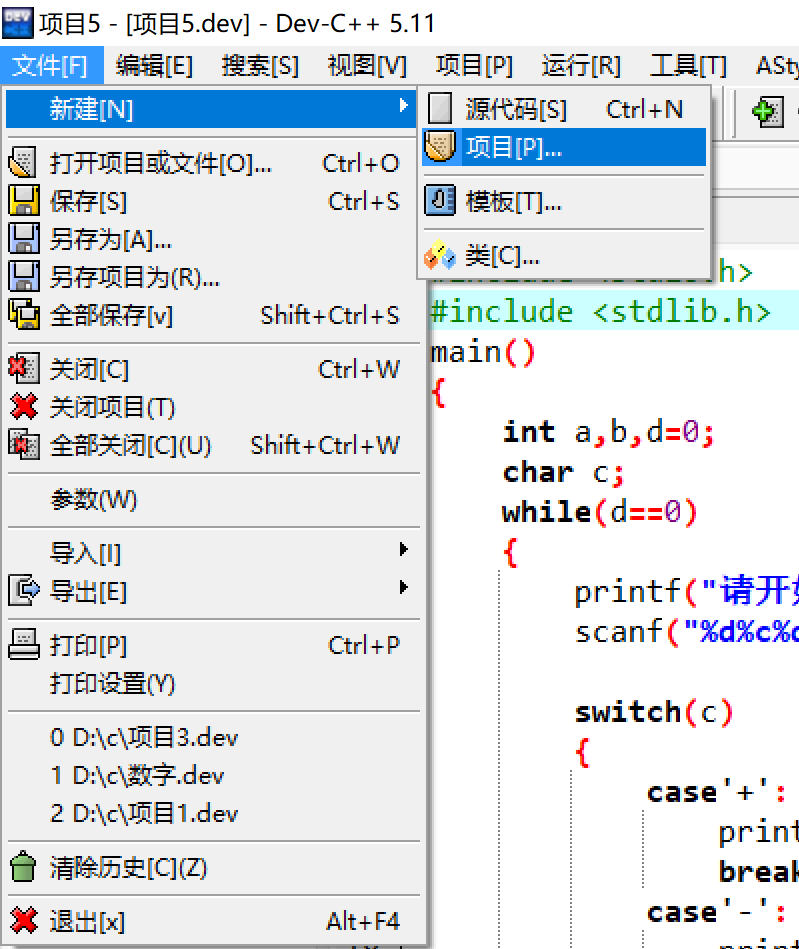This screenshot has width=799, height=949.
Task: Expand the 导出[E] submenu arrow
Action: pyautogui.click(x=404, y=587)
